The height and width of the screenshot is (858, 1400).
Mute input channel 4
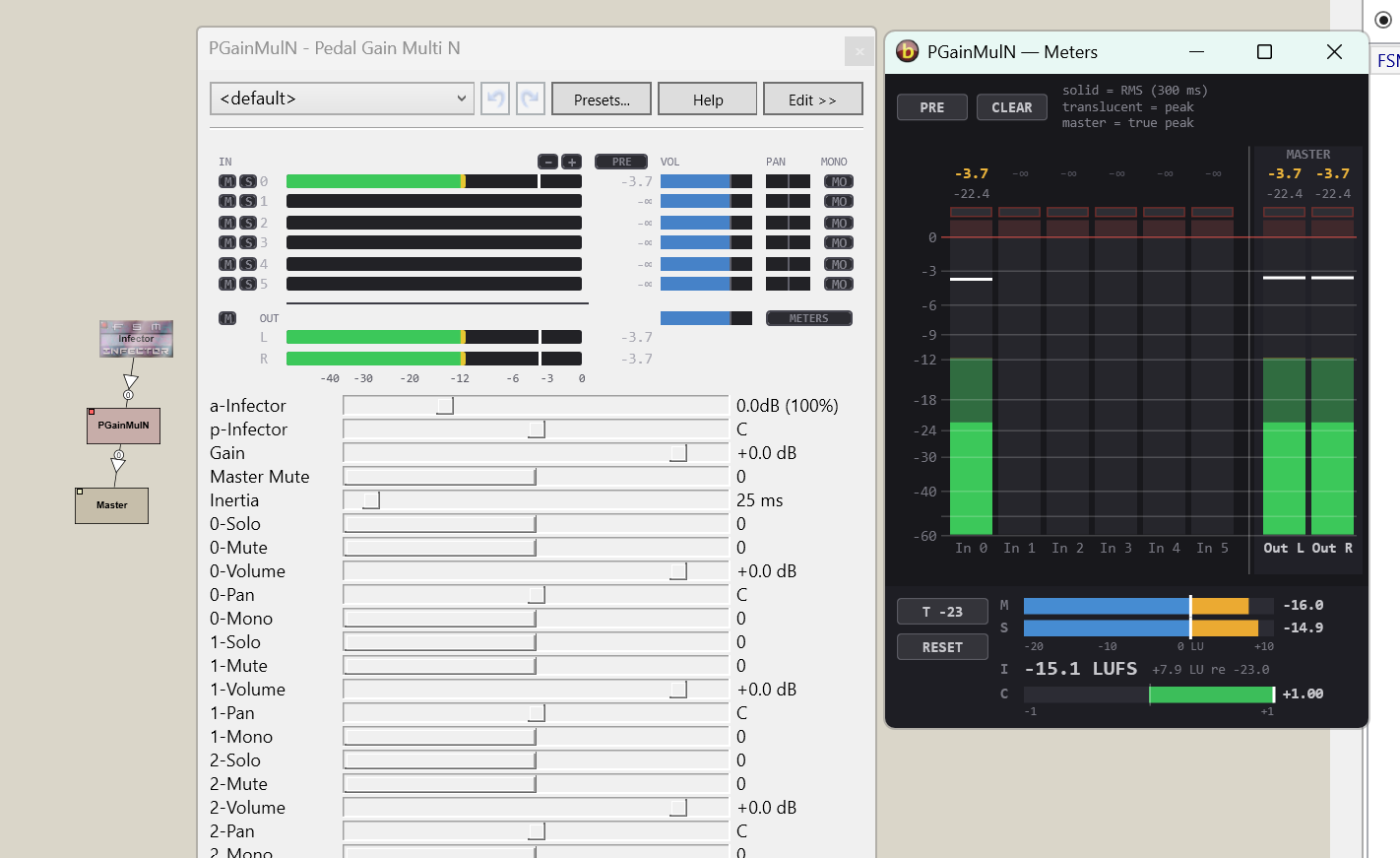(227, 264)
